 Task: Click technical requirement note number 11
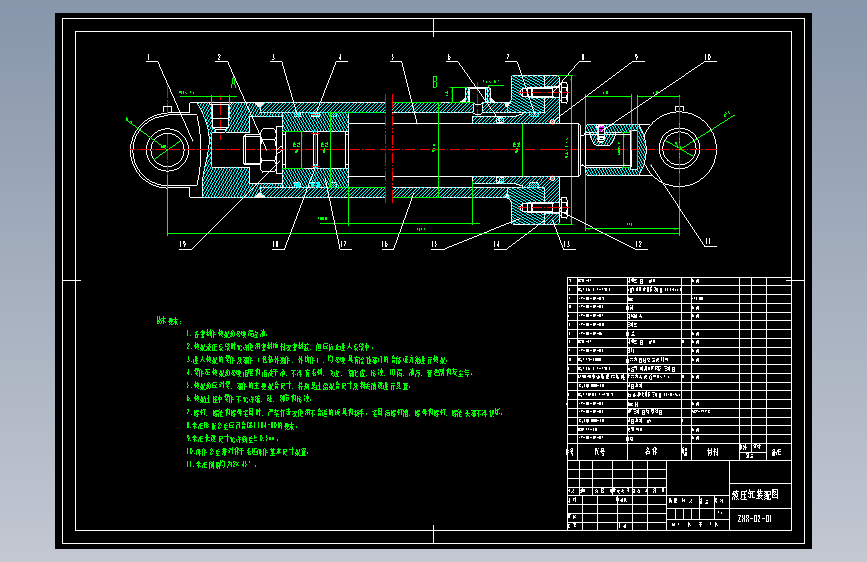click(221, 465)
